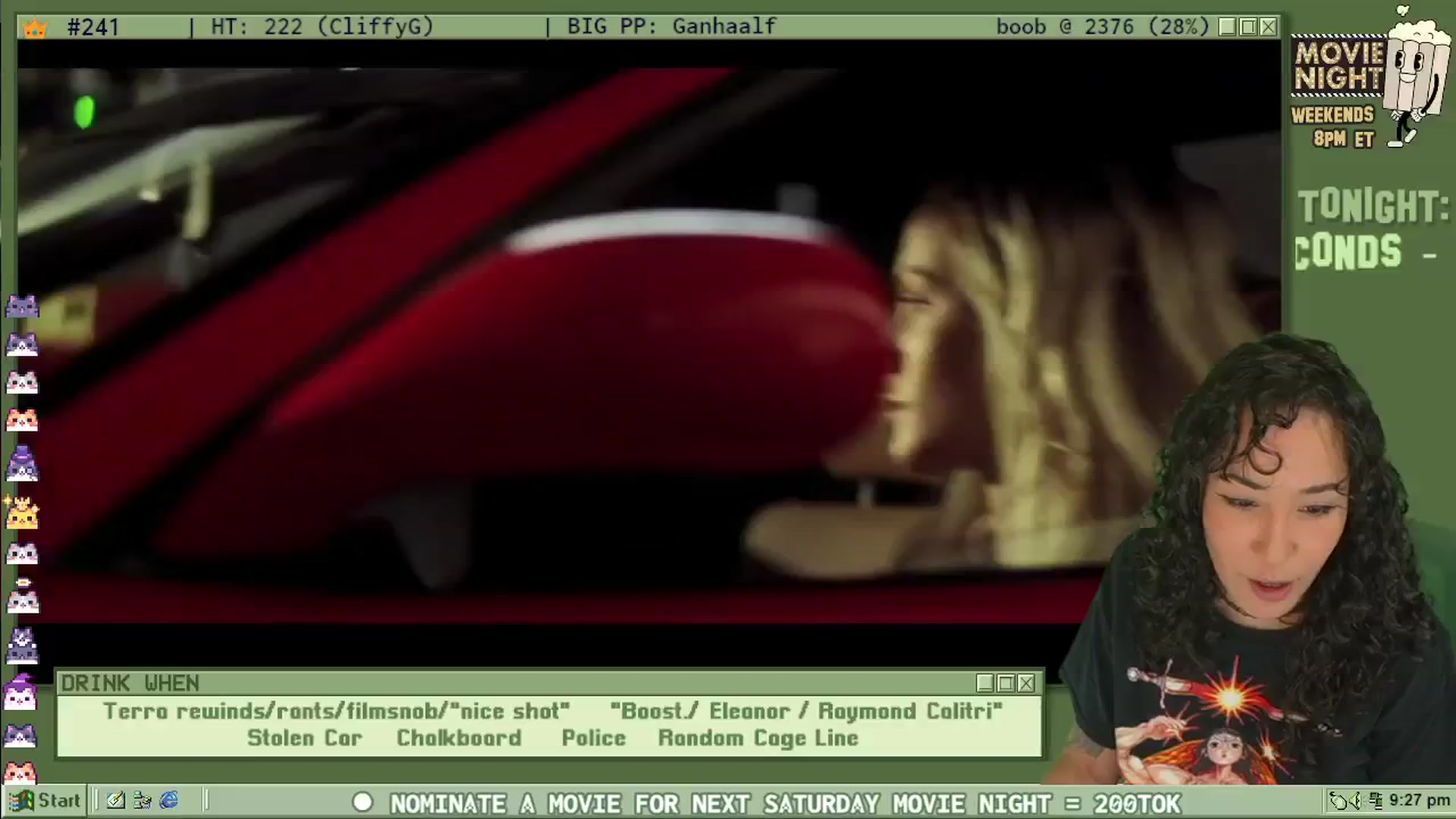Check the 9:27 pm taskbar clock
This screenshot has height=819, width=1456.
pos(1419,801)
